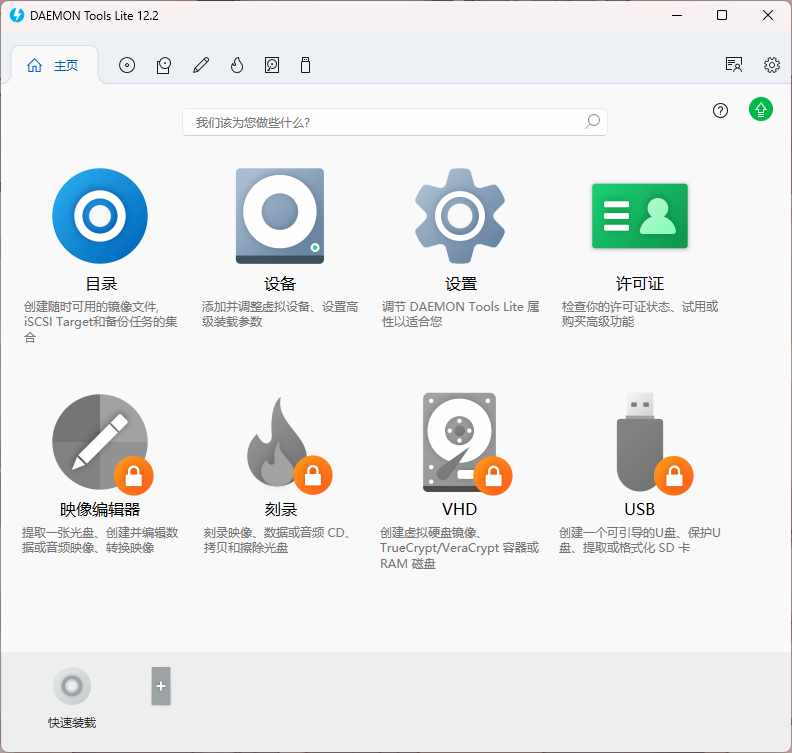Screen dimensions: 792x753
Task: Open the locked 刻录 burn flame tile
Action: (288, 444)
